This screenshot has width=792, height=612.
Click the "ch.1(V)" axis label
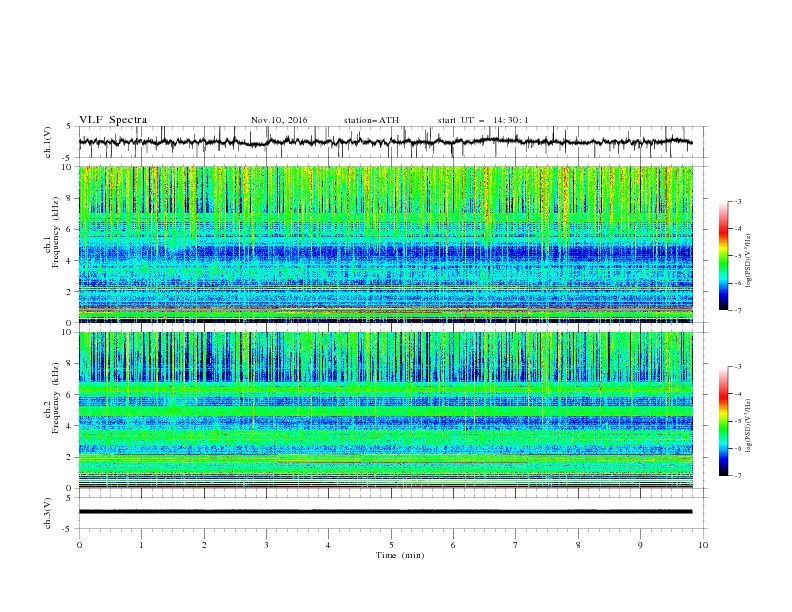click(48, 142)
